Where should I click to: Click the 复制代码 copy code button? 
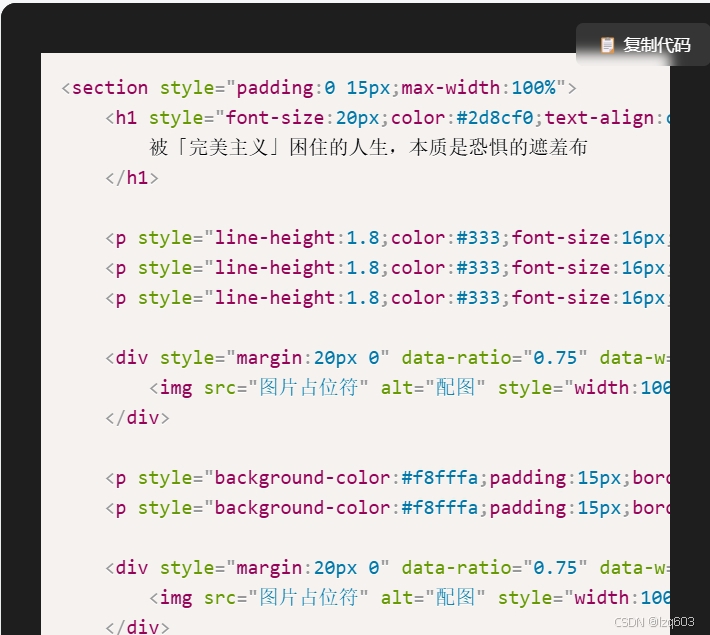coord(645,45)
